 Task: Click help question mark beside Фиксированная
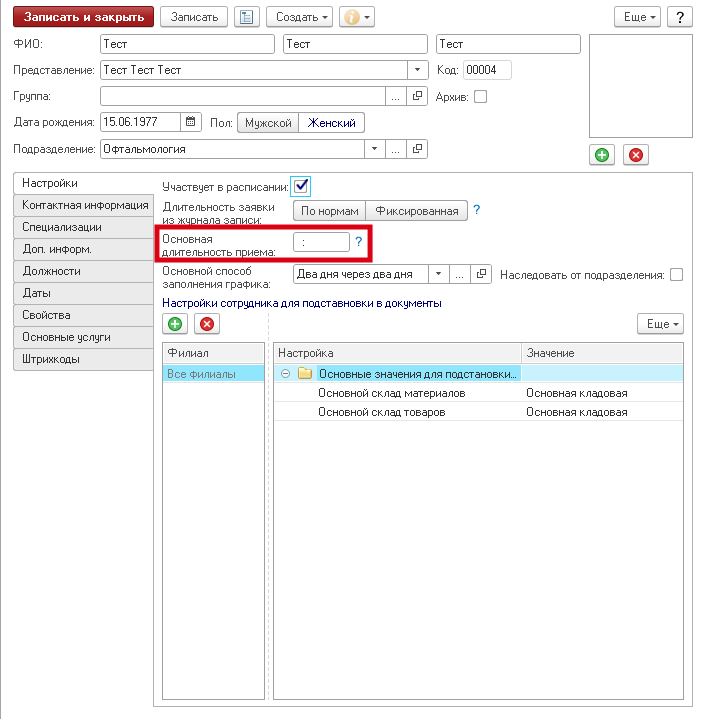click(477, 210)
